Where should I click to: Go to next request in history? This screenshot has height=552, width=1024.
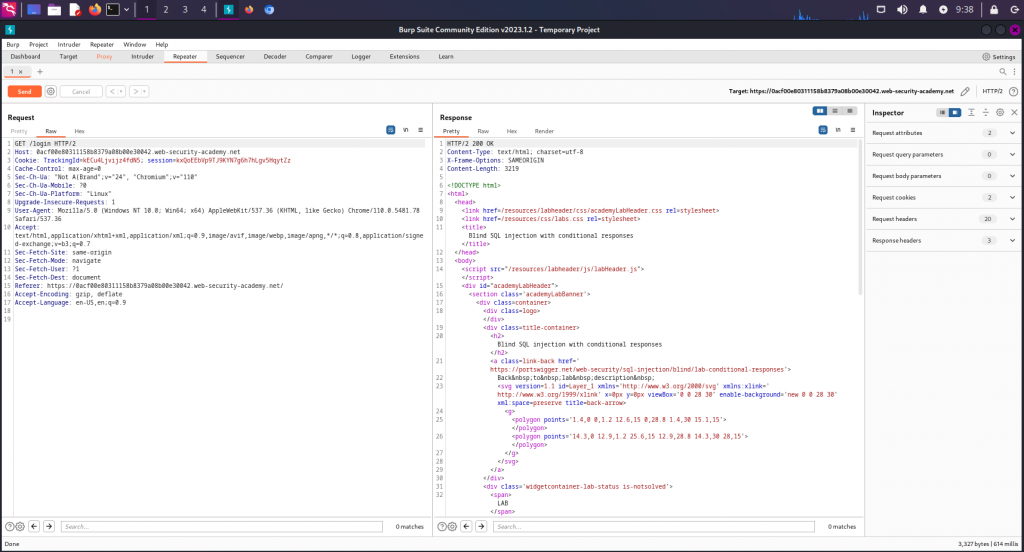136,91
